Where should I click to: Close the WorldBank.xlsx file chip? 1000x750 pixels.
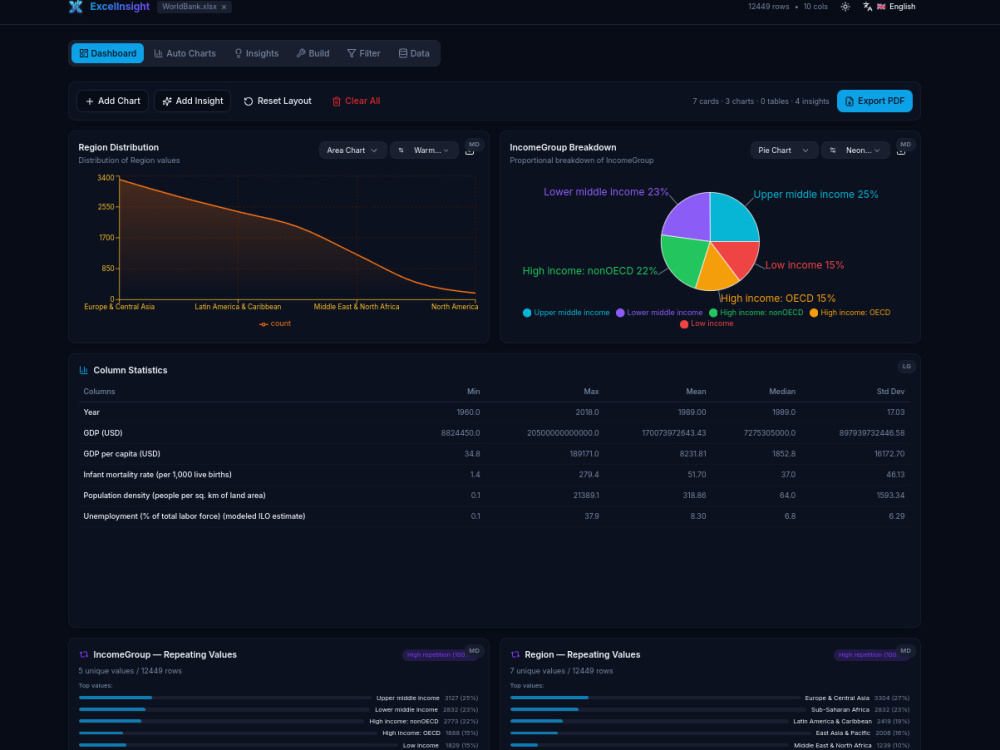pos(224,7)
